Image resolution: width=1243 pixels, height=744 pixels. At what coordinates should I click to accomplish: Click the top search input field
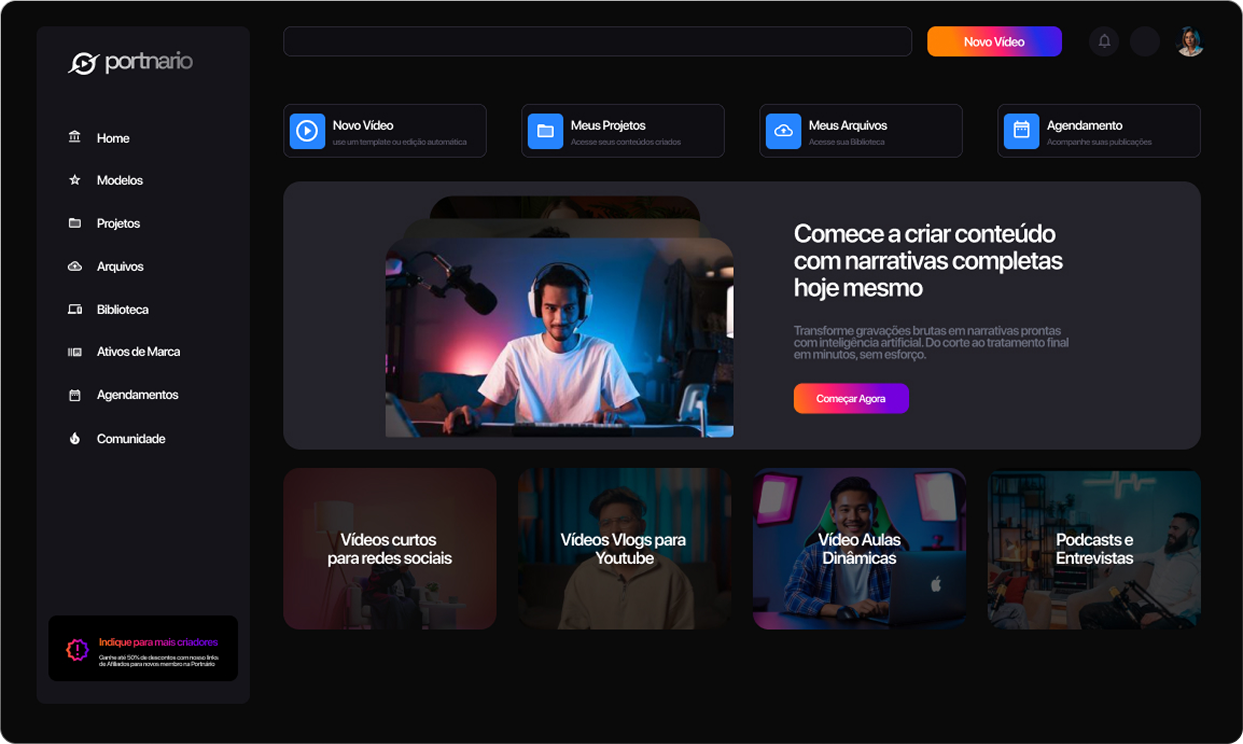click(x=597, y=41)
